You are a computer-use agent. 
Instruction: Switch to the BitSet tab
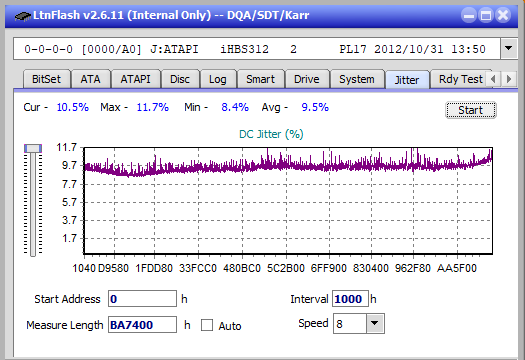click(x=47, y=79)
